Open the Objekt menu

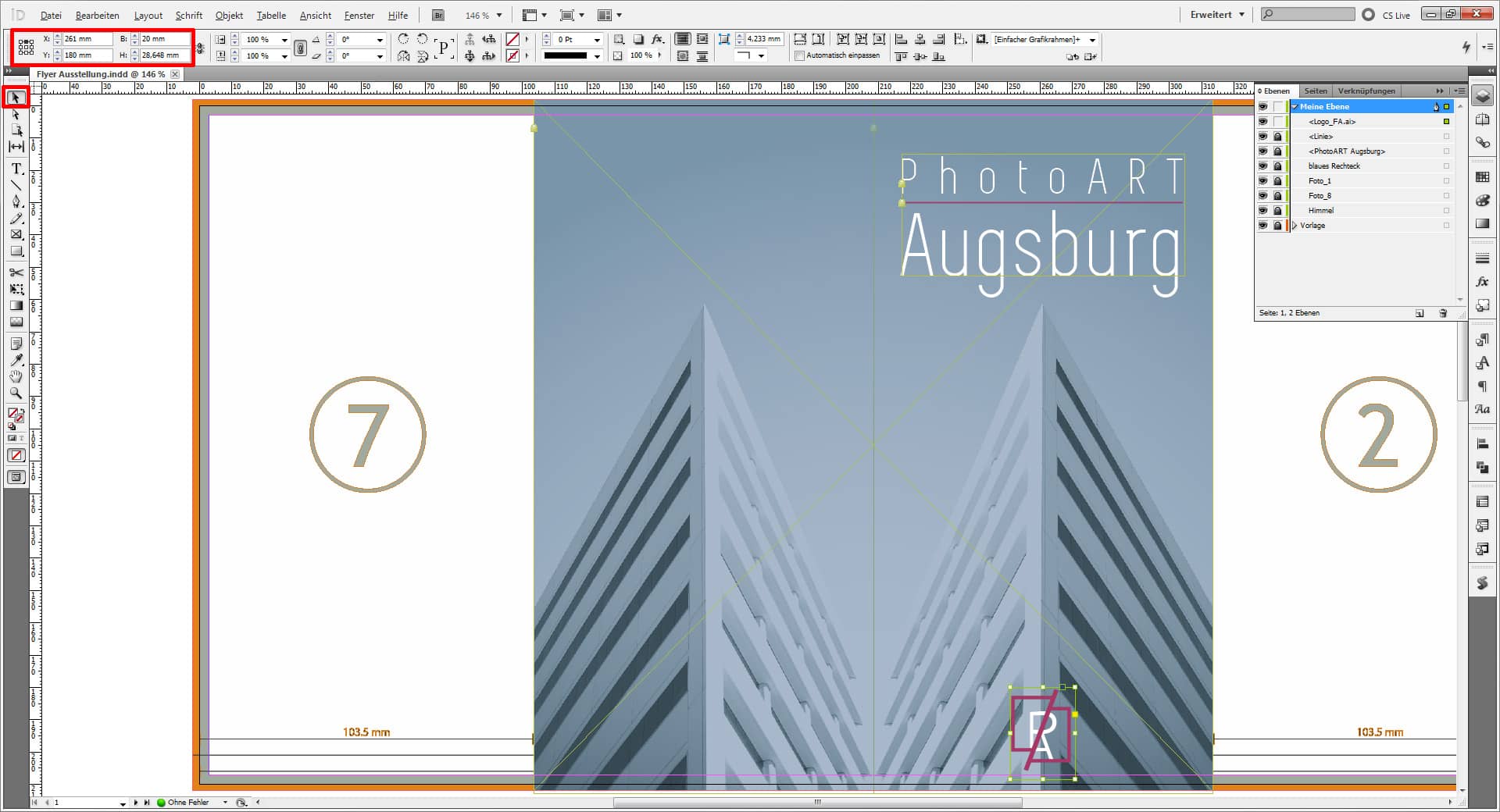point(229,16)
